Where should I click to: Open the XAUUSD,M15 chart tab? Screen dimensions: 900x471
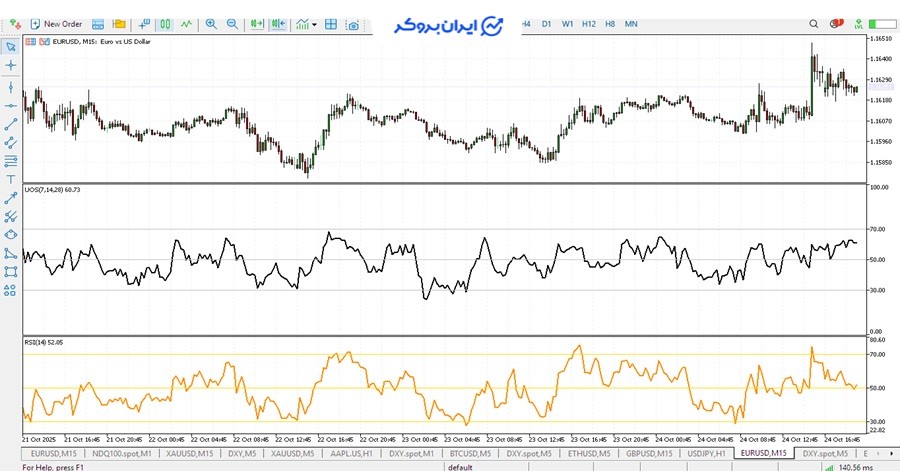(189, 453)
